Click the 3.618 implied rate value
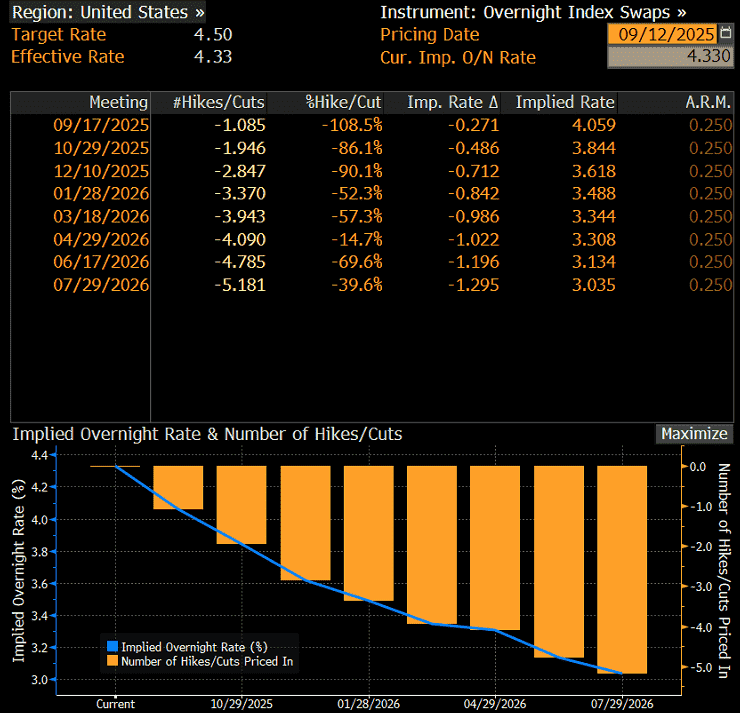Viewport: 740px width, 713px height. pyautogui.click(x=594, y=171)
